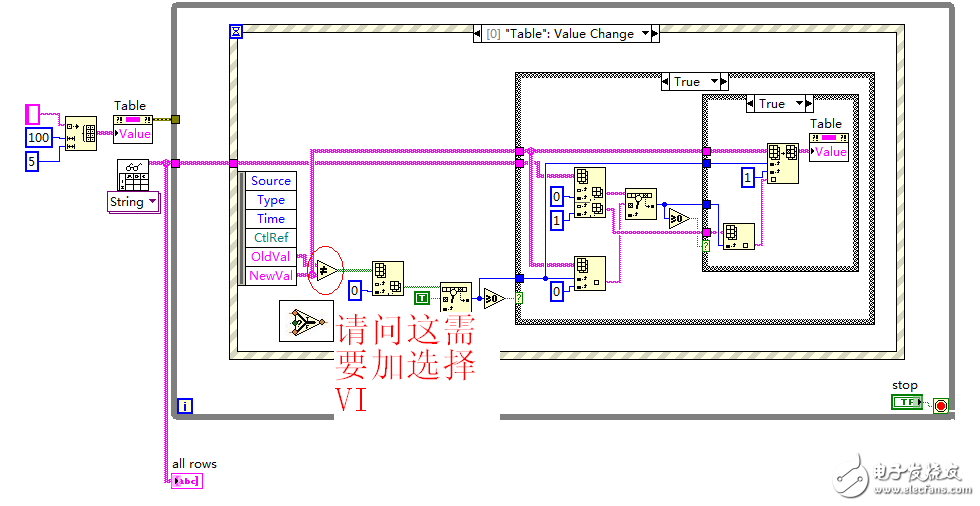
Task: Select the Time event data item
Action: (271, 219)
